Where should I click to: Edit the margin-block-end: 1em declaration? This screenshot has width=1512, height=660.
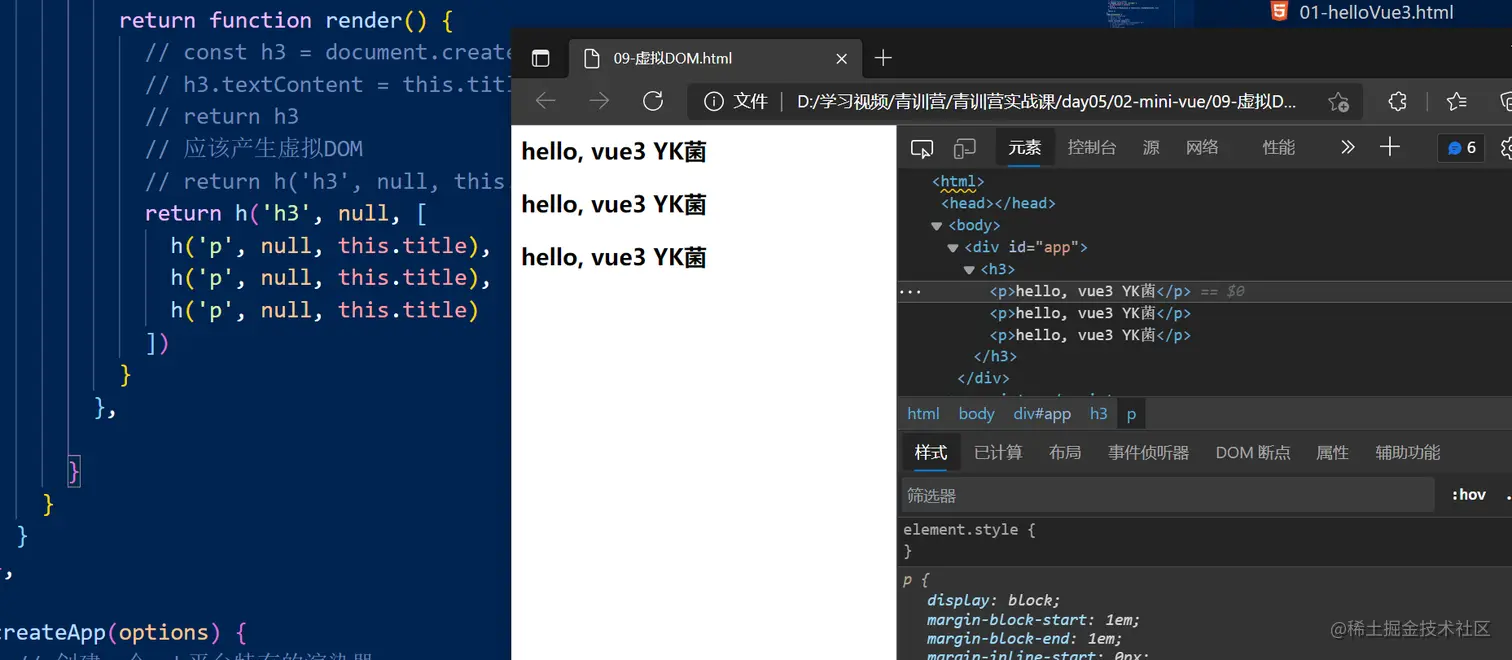[1024, 639]
